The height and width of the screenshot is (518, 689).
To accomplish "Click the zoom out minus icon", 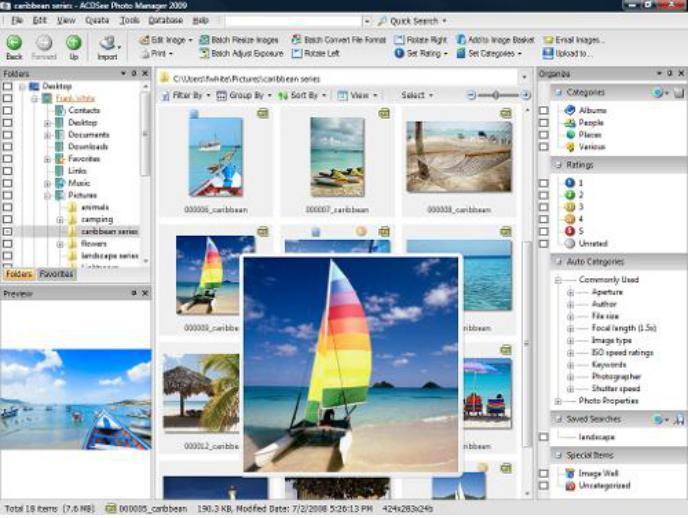I will (471, 95).
